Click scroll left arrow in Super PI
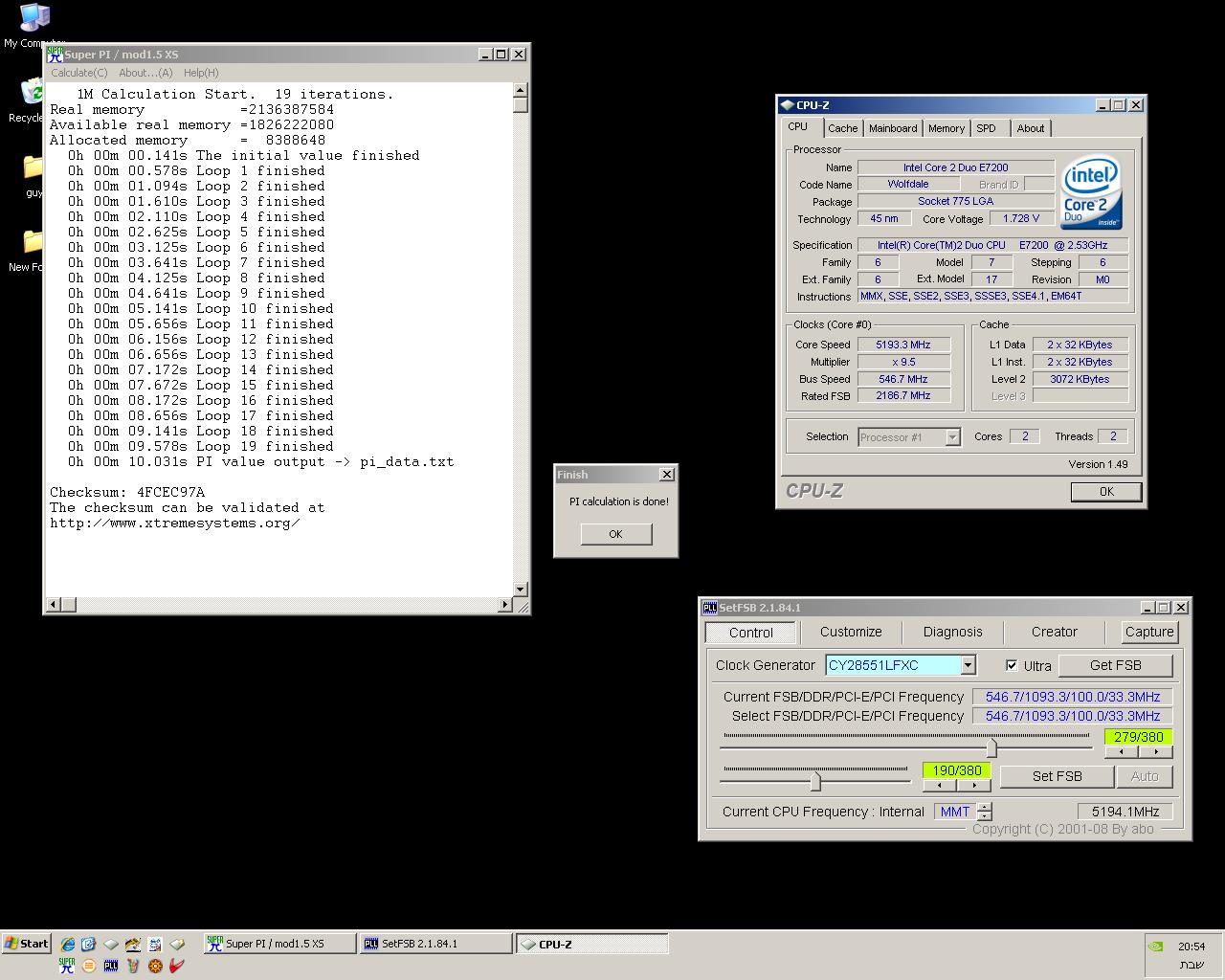Image resolution: width=1225 pixels, height=980 pixels. point(54,605)
